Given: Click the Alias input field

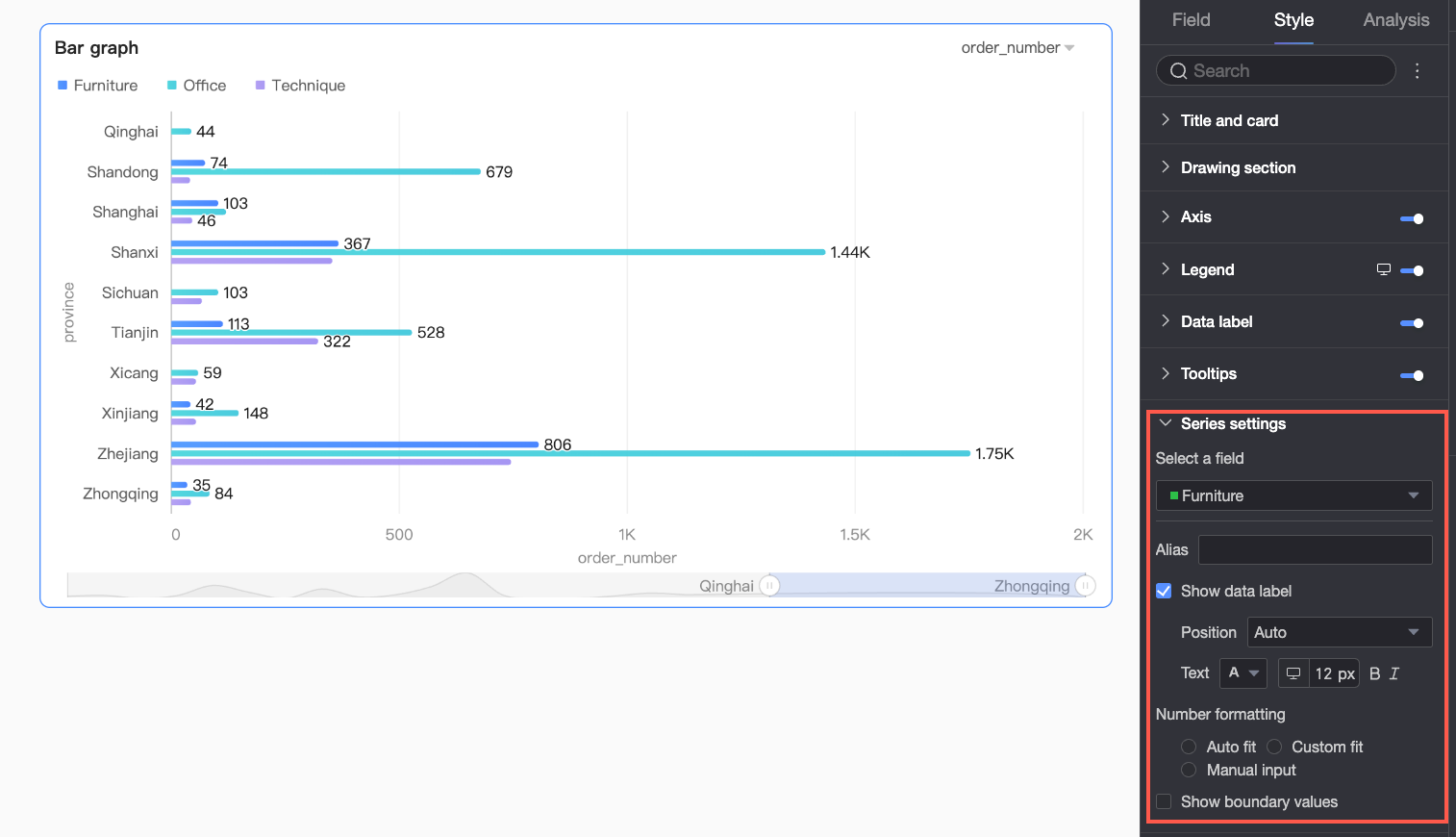Looking at the screenshot, I should click(x=1315, y=549).
